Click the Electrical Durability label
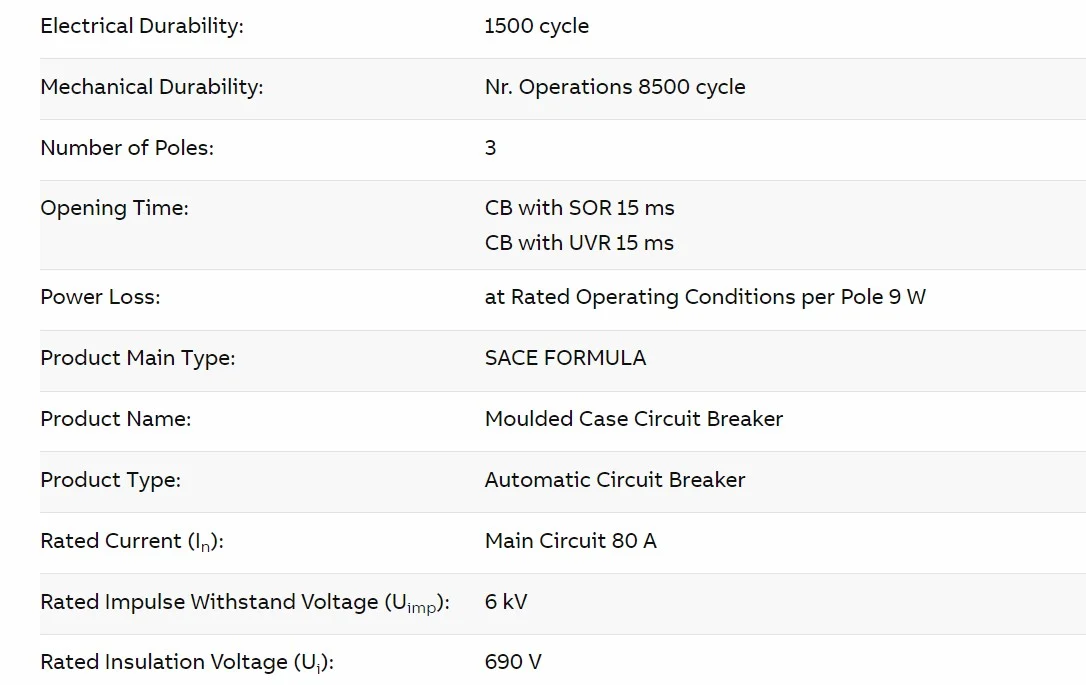 141,27
